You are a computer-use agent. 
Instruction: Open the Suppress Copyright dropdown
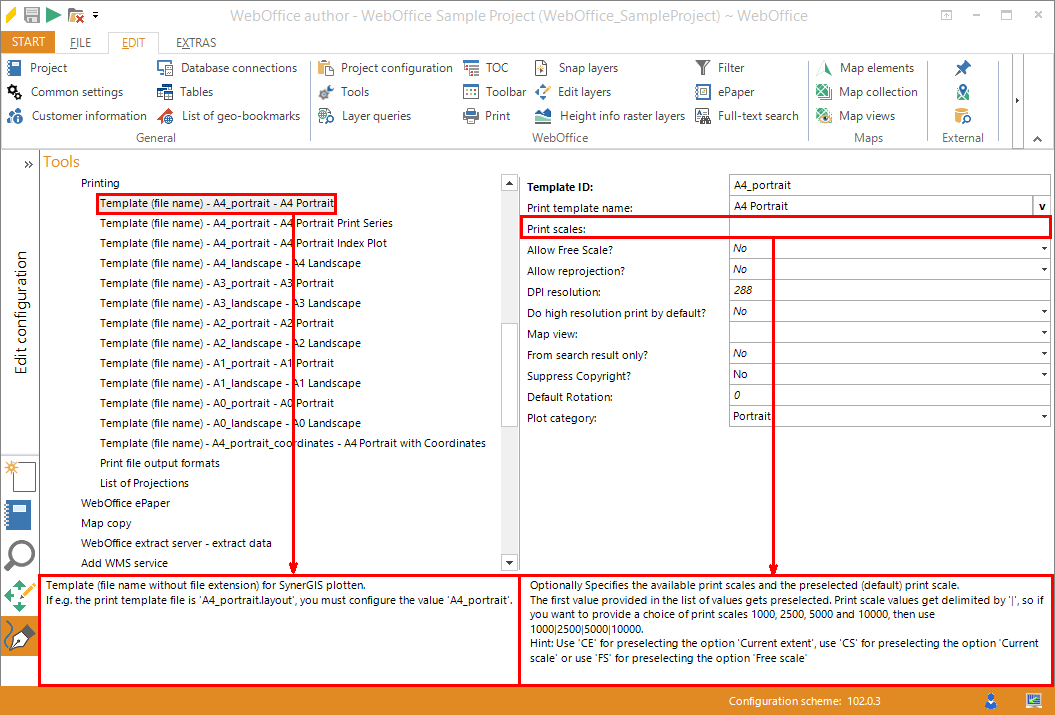point(1041,373)
